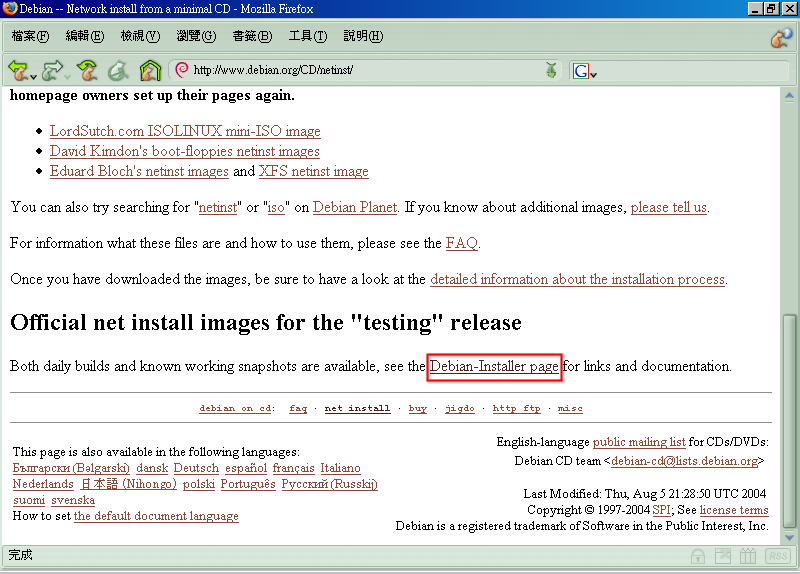Click the Firefox throbber icon at top right
The image size is (800, 574).
[781, 38]
